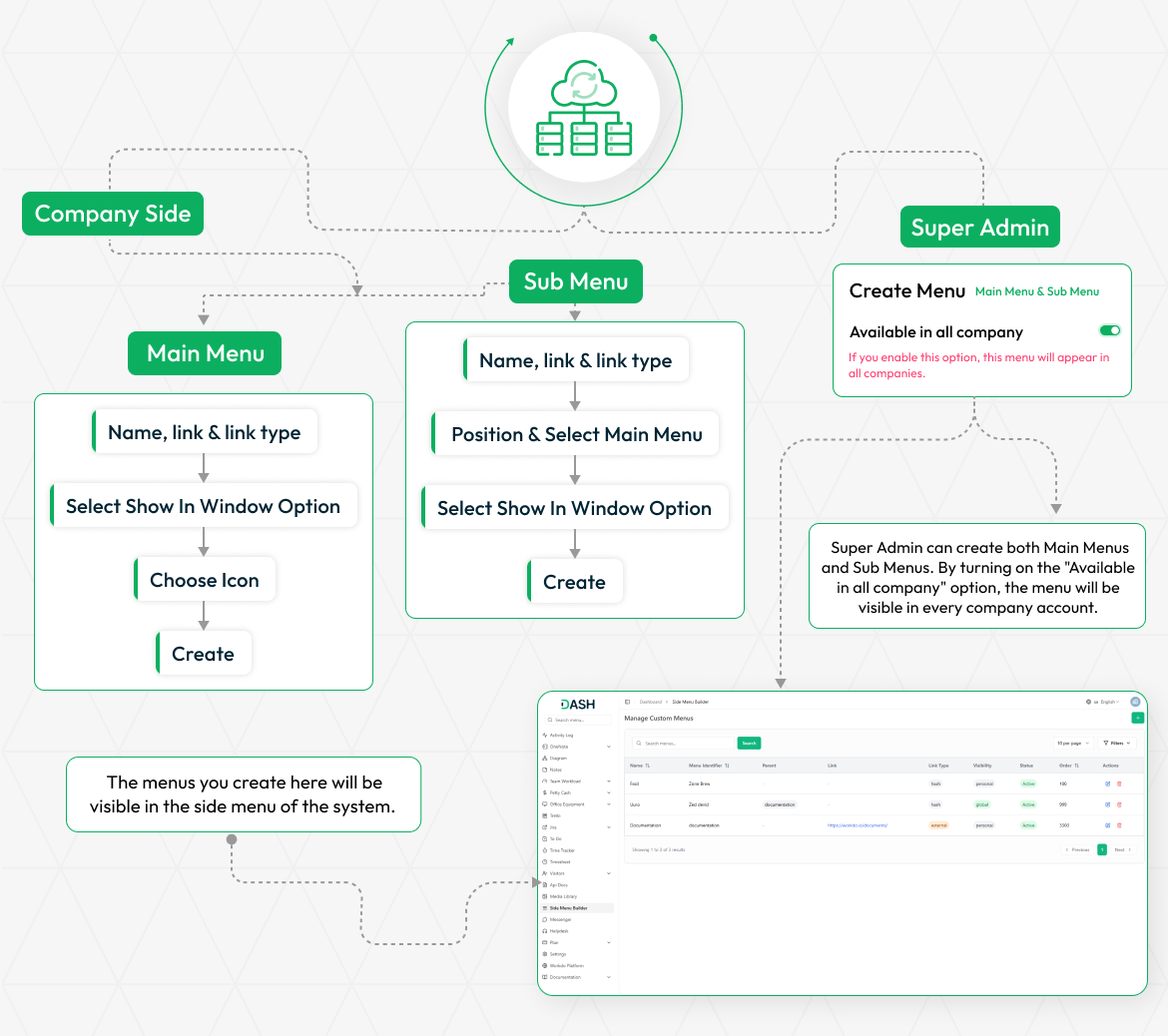Open the workdo.io documents link
The height and width of the screenshot is (1036, 1168).
858,825
